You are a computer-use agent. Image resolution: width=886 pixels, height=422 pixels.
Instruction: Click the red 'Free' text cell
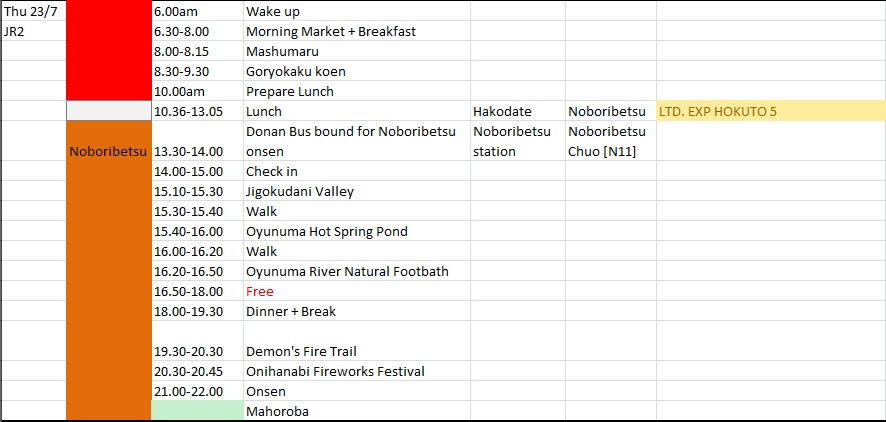[357, 291]
